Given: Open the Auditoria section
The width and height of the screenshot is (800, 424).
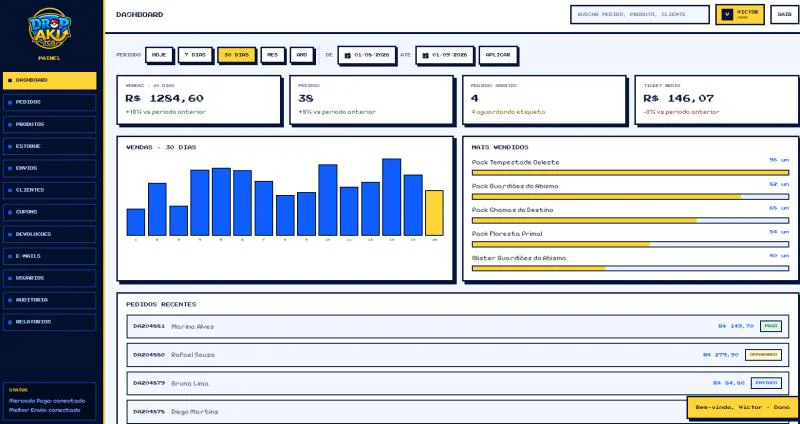Looking at the screenshot, I should click(49, 300).
